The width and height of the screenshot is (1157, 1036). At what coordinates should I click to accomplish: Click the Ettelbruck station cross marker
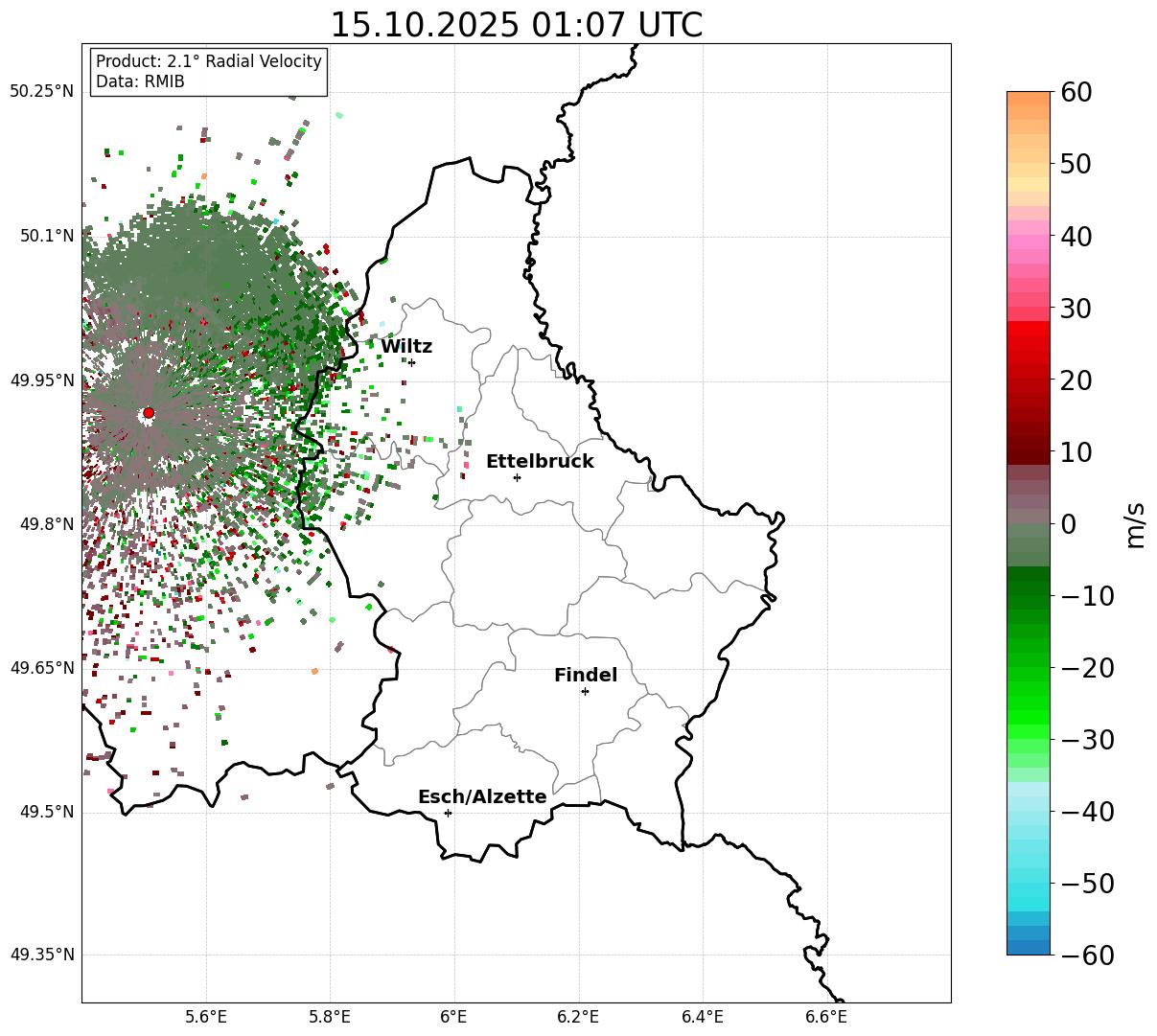517,477
